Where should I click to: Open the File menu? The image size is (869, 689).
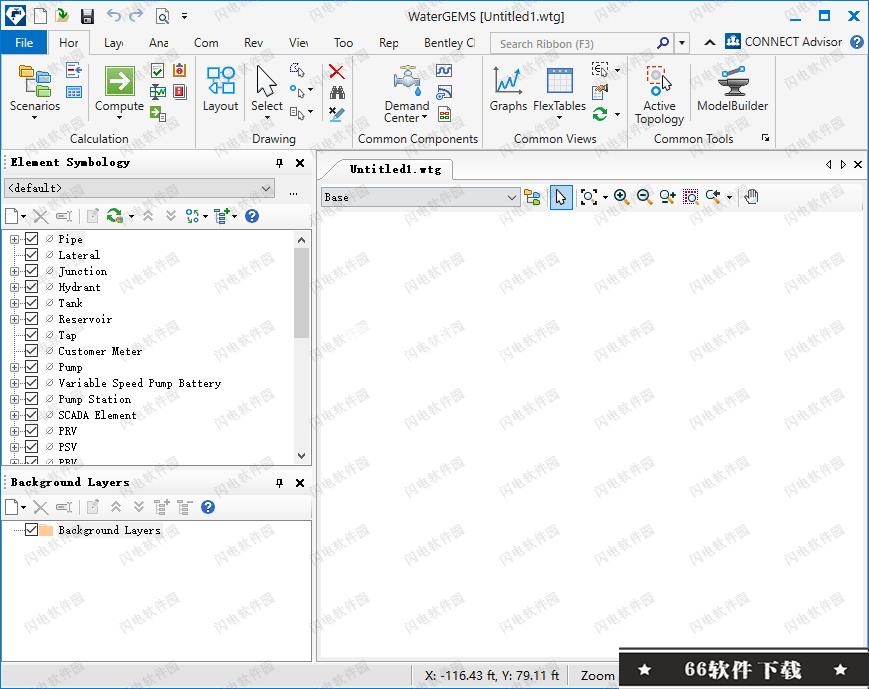point(23,43)
